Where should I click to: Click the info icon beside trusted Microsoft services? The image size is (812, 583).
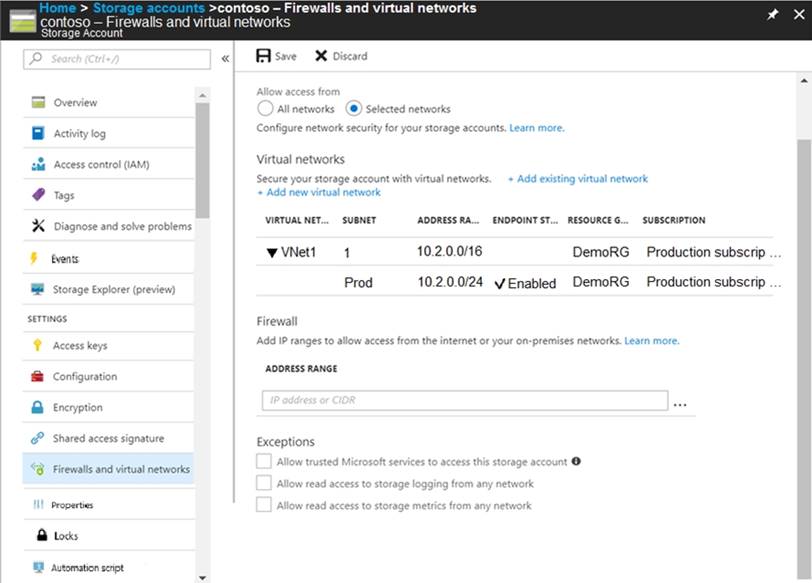click(576, 461)
